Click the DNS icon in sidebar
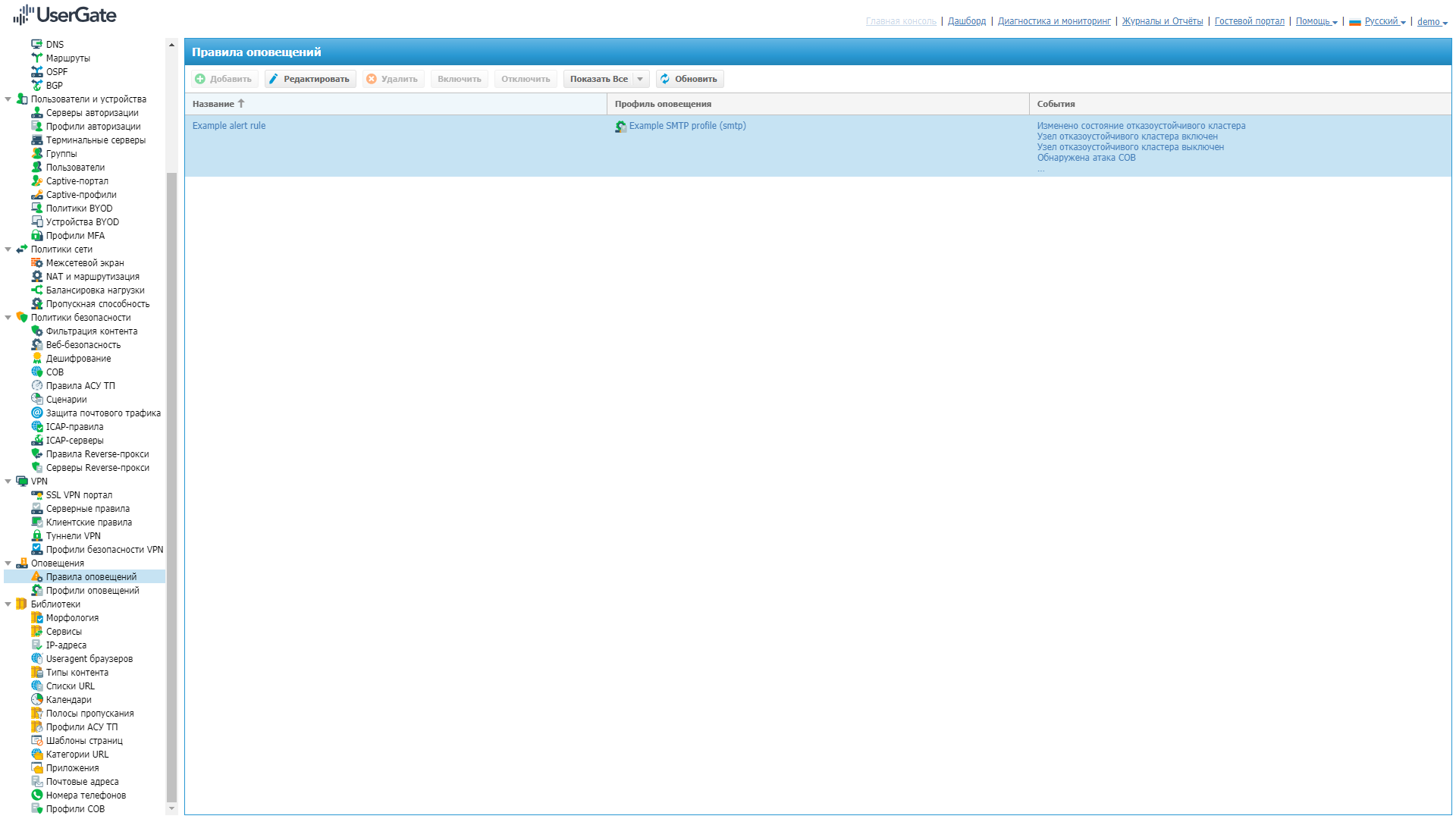The width and height of the screenshot is (1456, 819). point(36,44)
